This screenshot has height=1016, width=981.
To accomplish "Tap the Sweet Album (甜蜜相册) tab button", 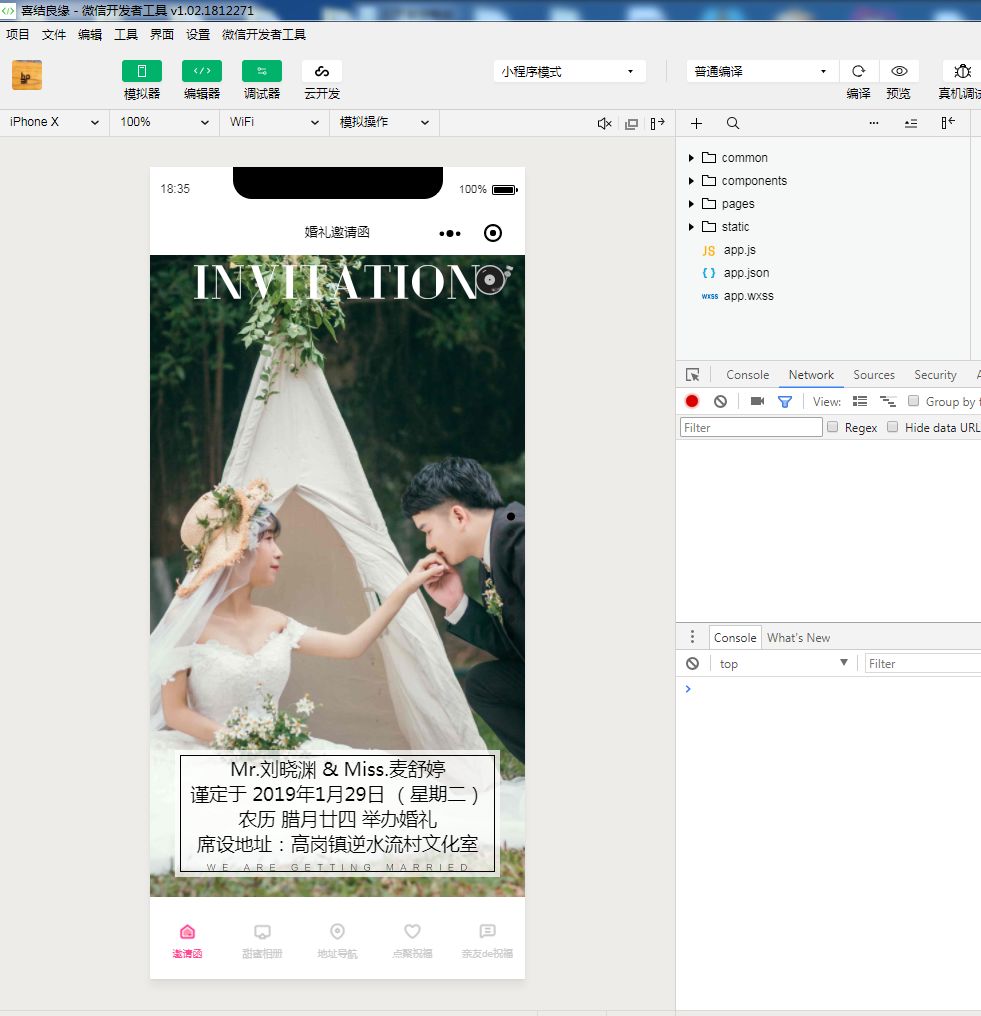I will (x=262, y=941).
